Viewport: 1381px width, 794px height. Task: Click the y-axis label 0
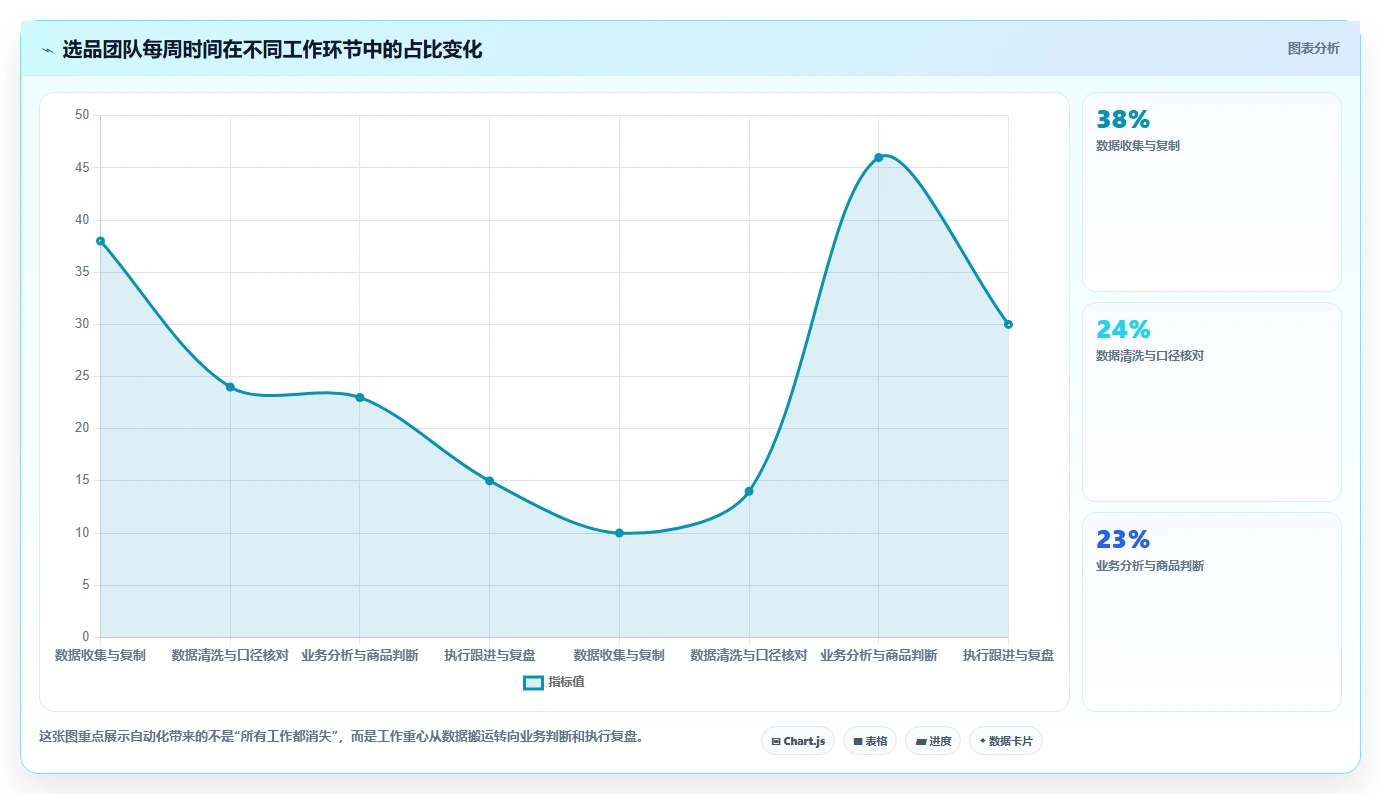pyautogui.click(x=86, y=637)
